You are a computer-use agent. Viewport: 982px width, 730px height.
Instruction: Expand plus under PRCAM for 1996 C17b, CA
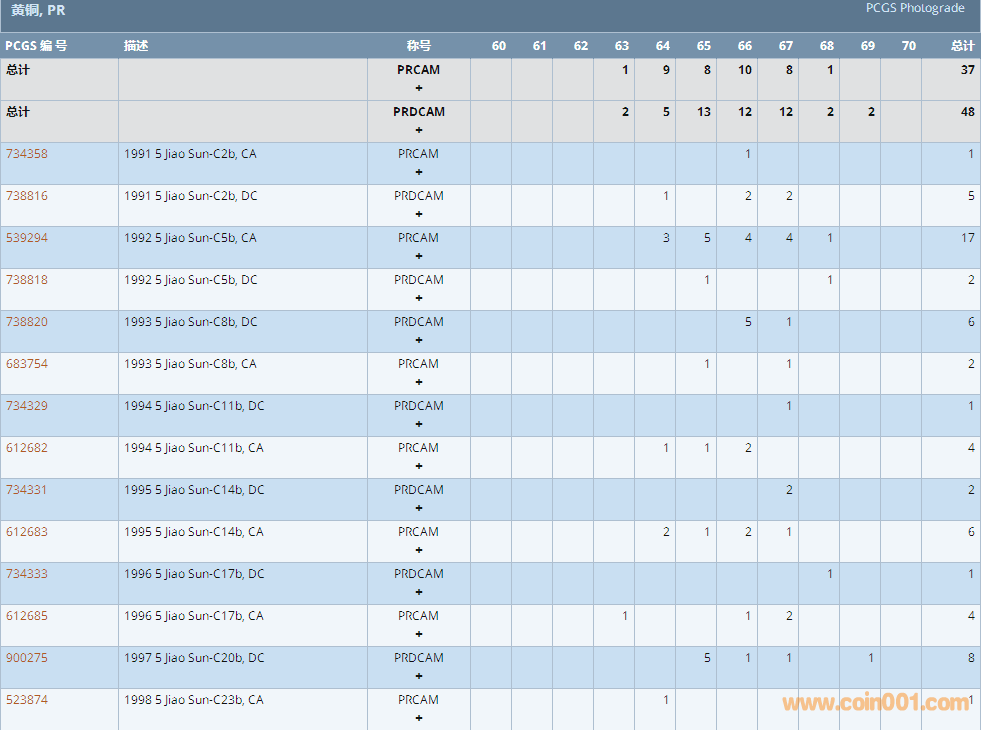(418, 634)
